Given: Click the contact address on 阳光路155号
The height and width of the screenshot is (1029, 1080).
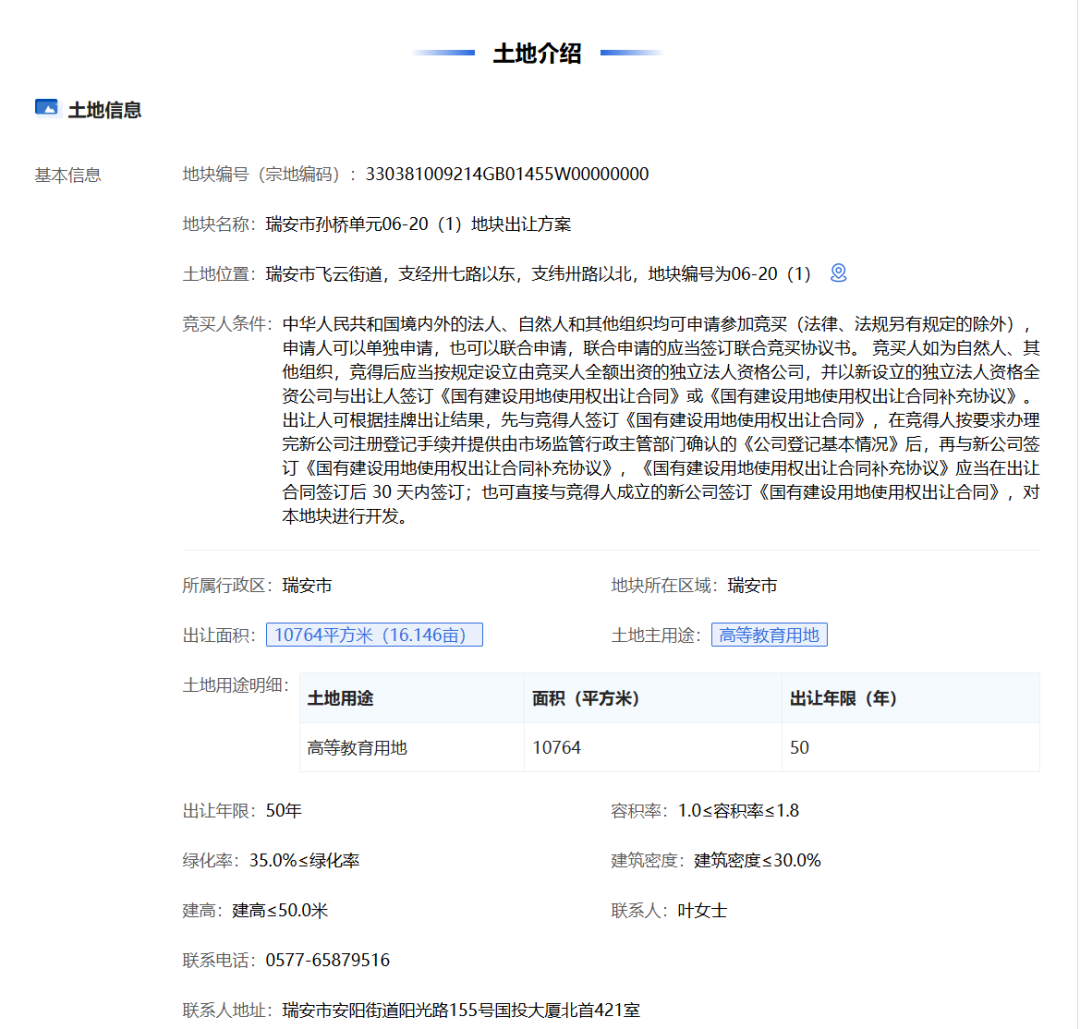Looking at the screenshot, I should pyautogui.click(x=461, y=1010).
